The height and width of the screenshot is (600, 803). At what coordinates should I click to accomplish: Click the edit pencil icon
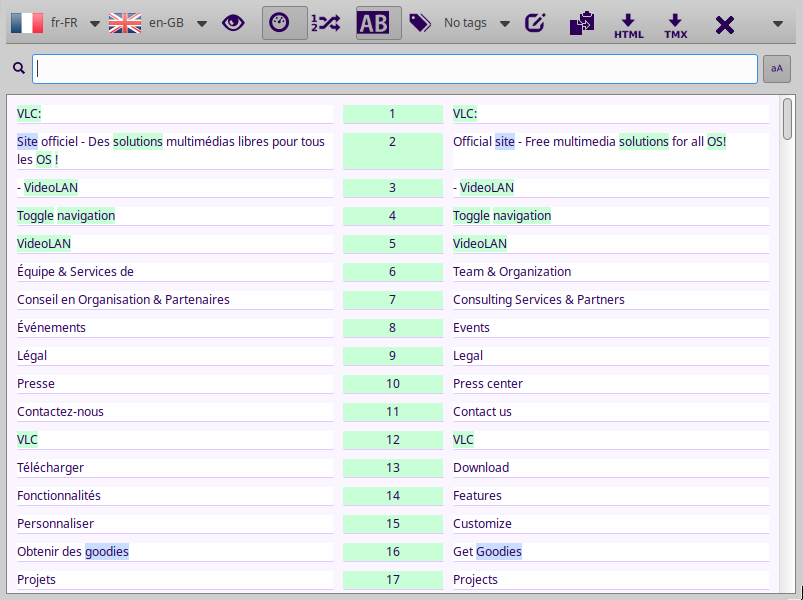click(x=536, y=23)
